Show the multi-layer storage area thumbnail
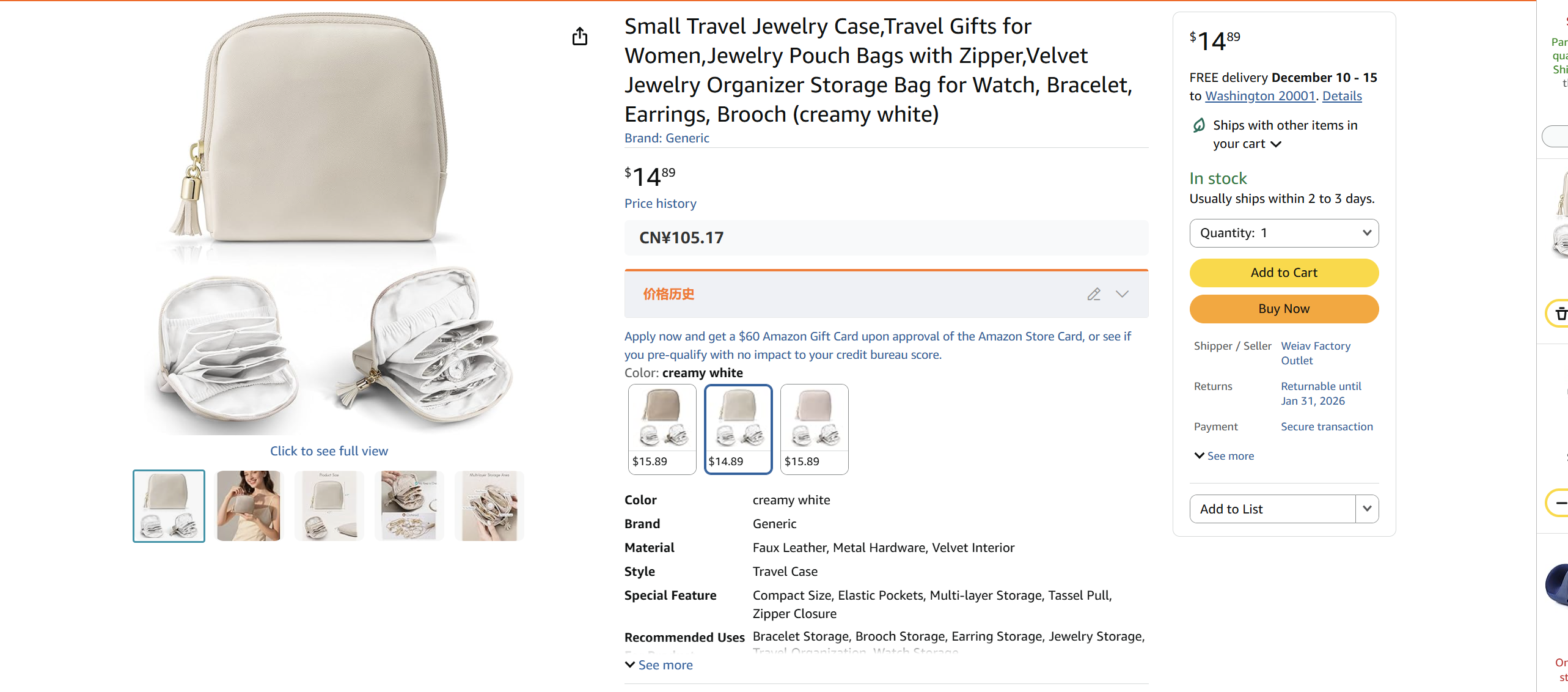The width and height of the screenshot is (1568, 692). (489, 506)
